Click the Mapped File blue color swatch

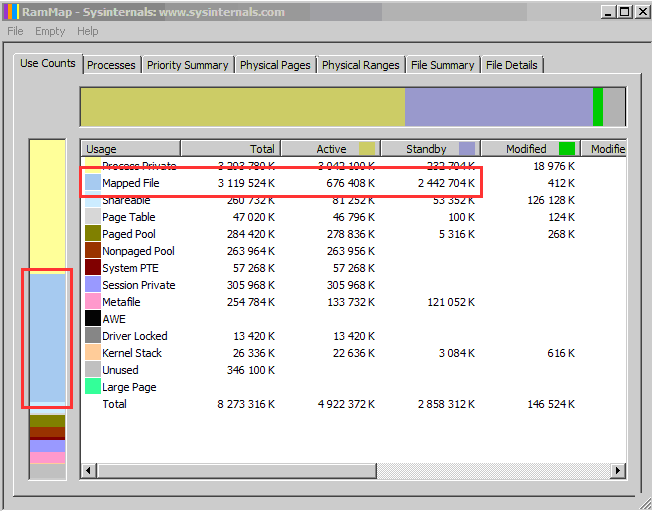click(92, 183)
